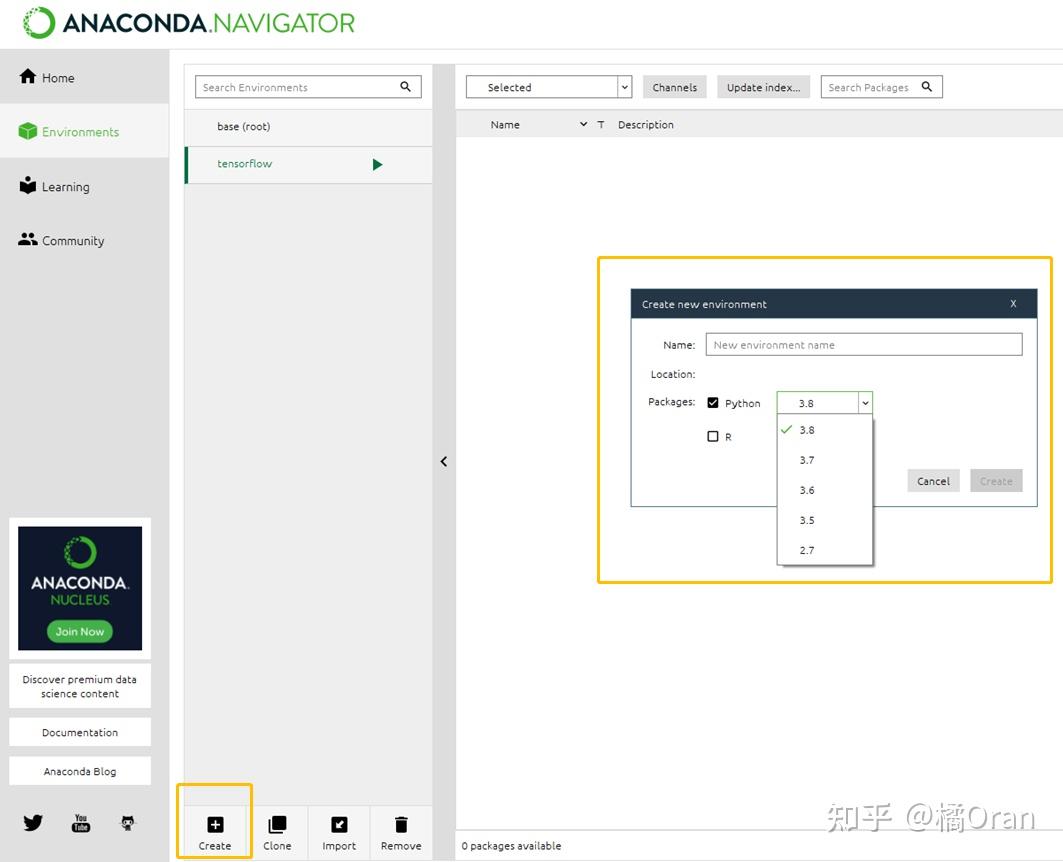This screenshot has width=1063, height=862.
Task: Click the Remove environment icon
Action: [400, 824]
